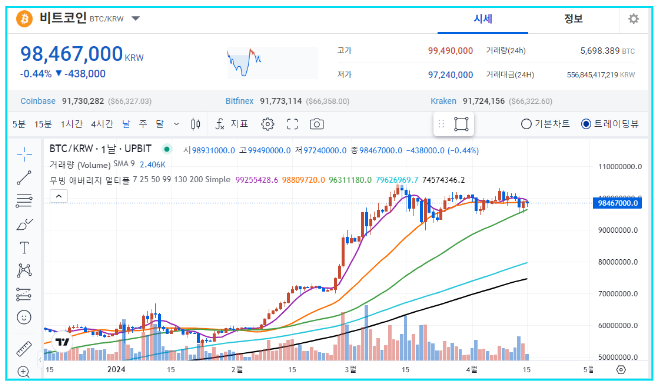
Task: Open the forecast and measurement tool
Action: (24, 294)
